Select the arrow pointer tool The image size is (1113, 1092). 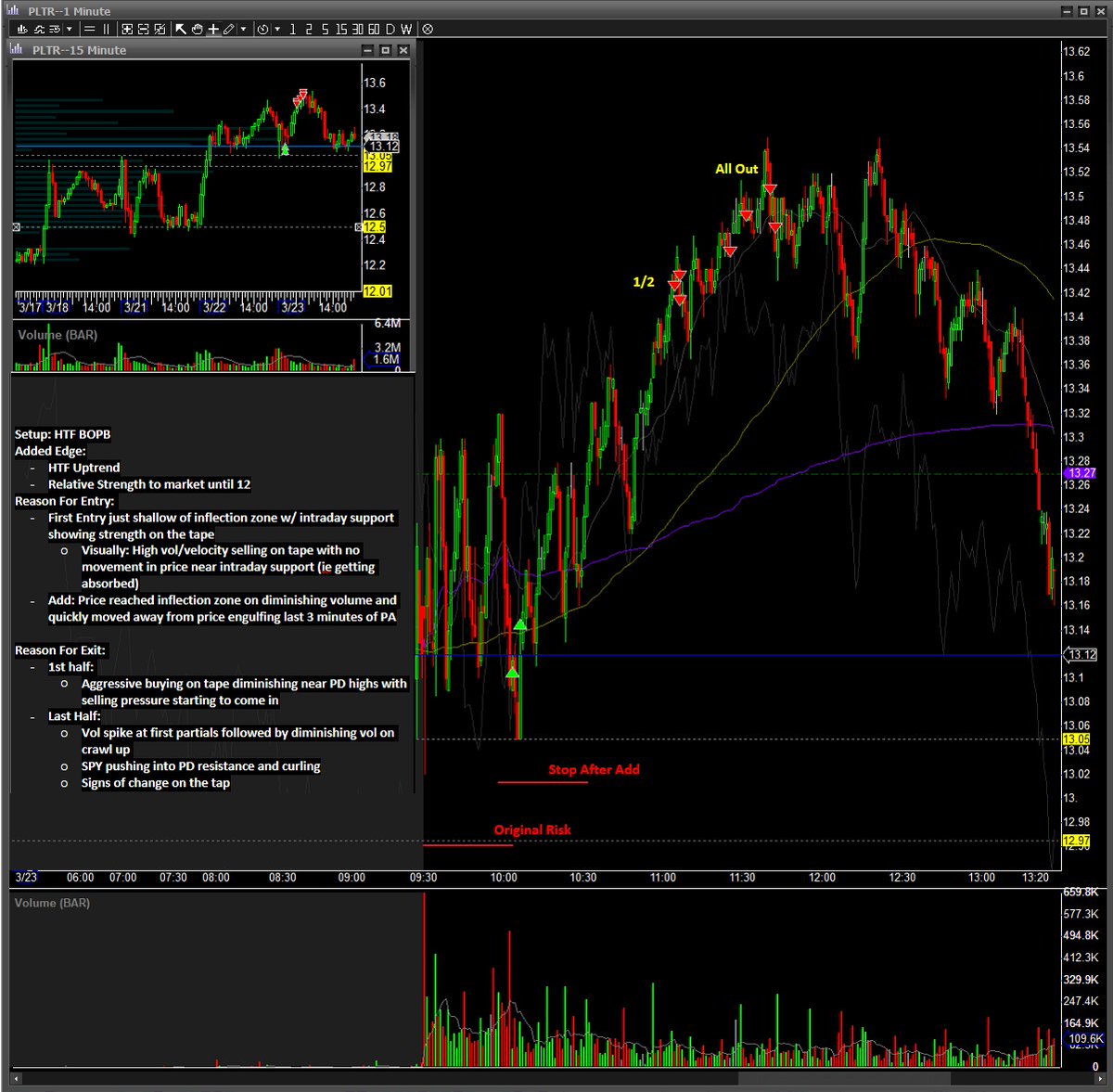point(181,29)
